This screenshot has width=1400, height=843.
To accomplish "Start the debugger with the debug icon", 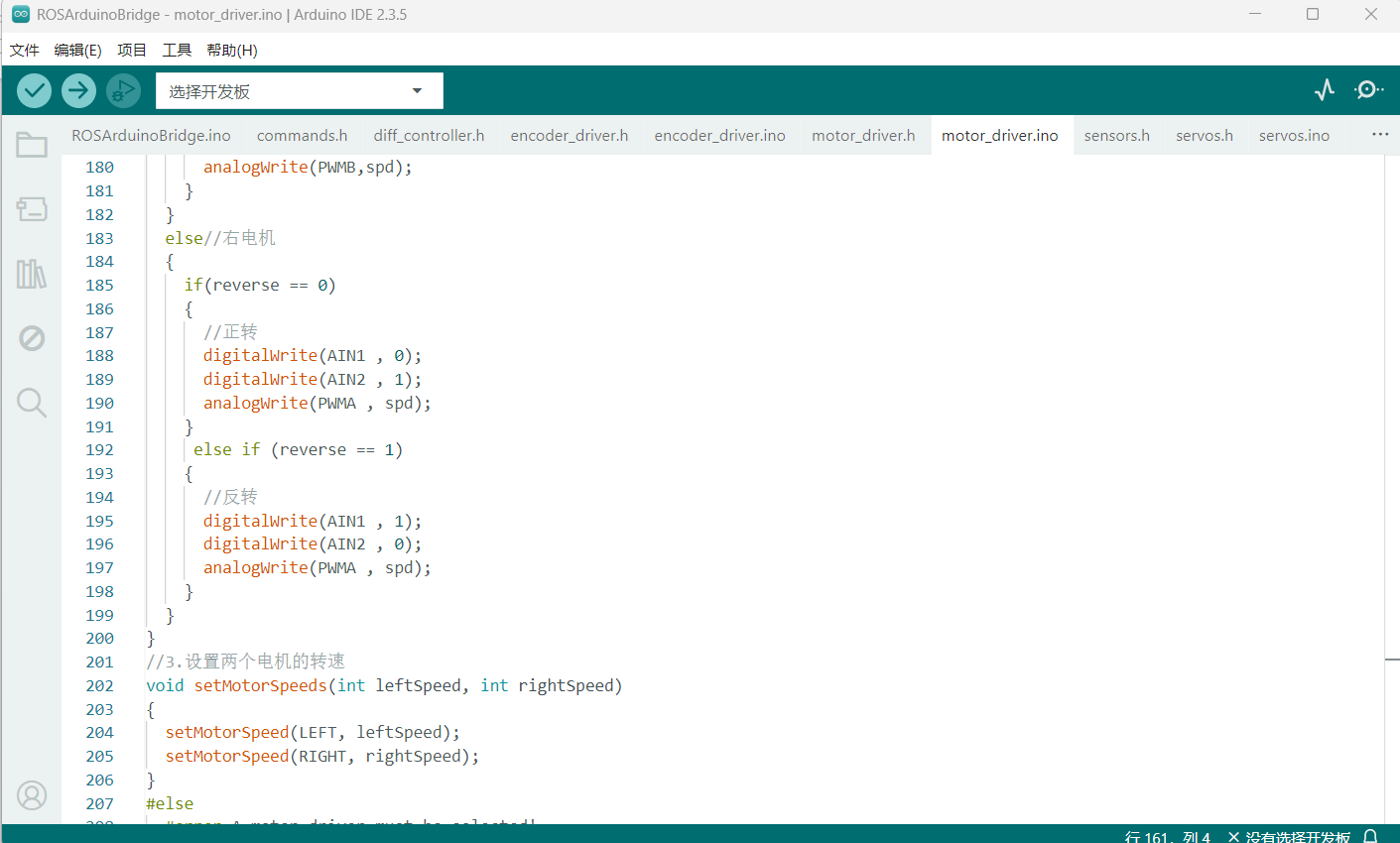I will point(123,91).
